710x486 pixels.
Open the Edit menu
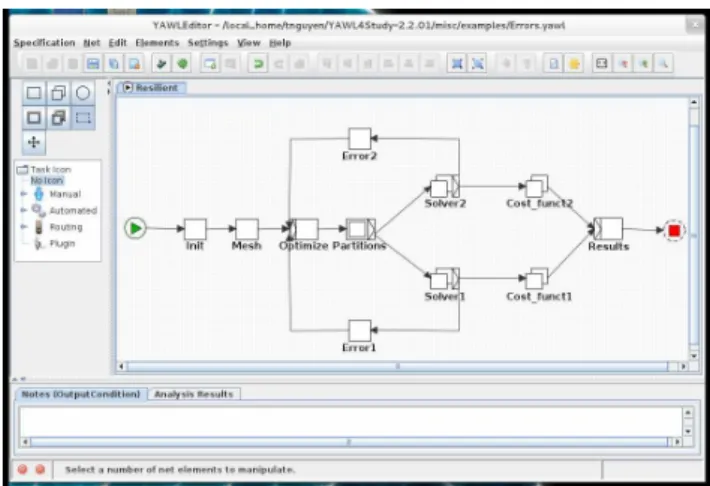point(118,43)
